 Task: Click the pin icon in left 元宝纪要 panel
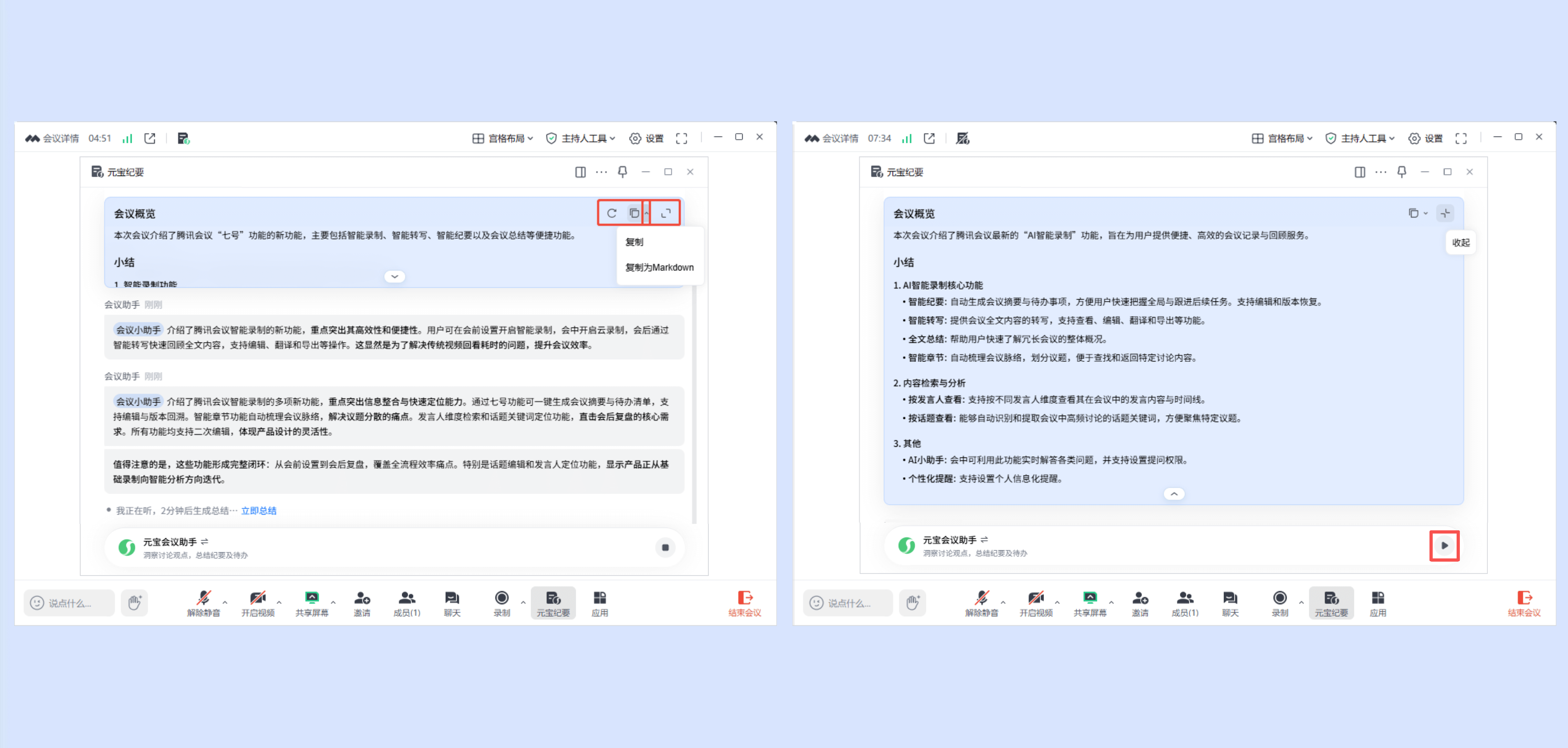(x=622, y=172)
